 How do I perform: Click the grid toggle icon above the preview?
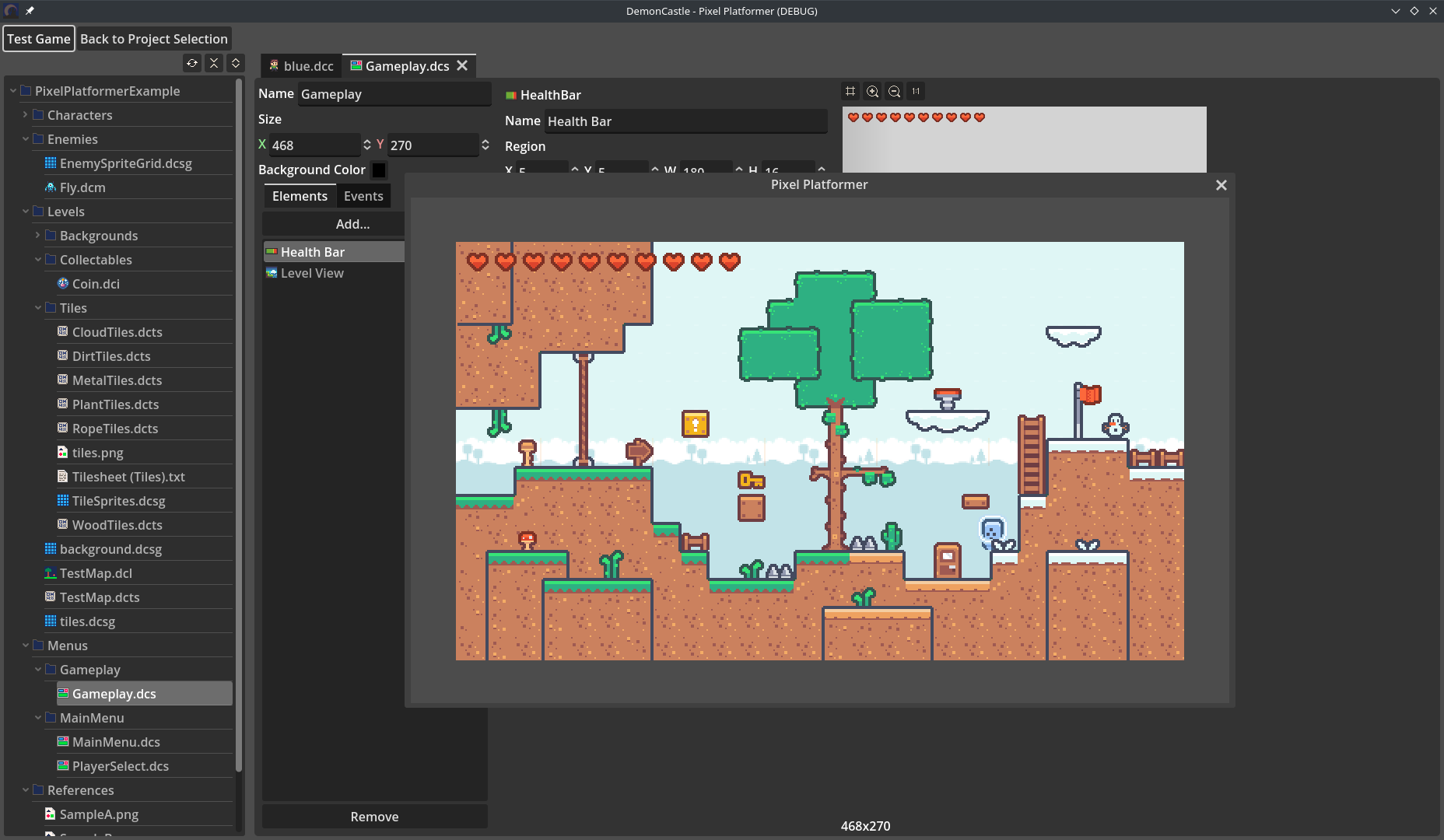click(x=850, y=92)
